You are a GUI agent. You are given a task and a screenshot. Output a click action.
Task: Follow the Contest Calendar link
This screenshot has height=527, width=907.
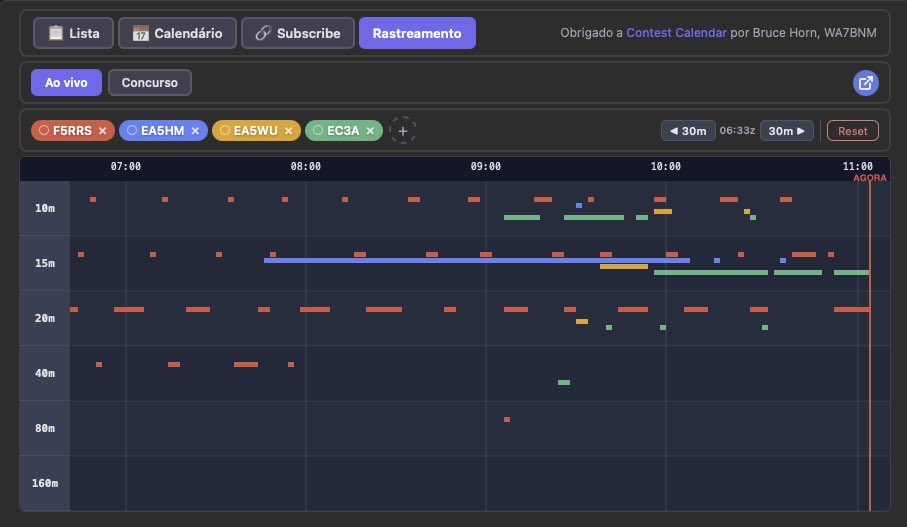coord(676,33)
